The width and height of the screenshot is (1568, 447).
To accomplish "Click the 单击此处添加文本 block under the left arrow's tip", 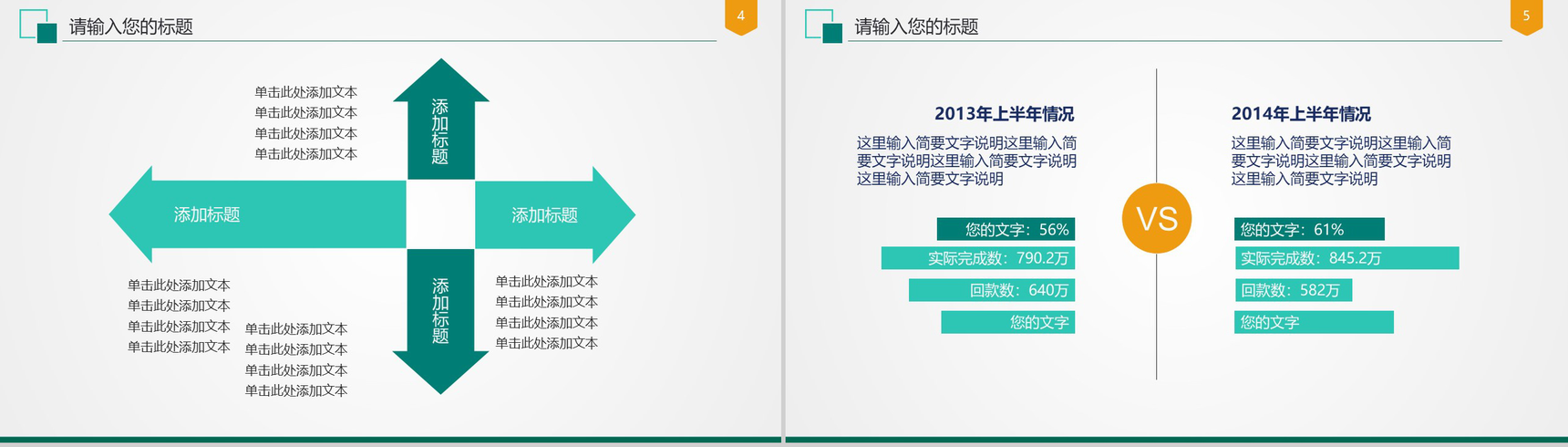I will tap(179, 316).
